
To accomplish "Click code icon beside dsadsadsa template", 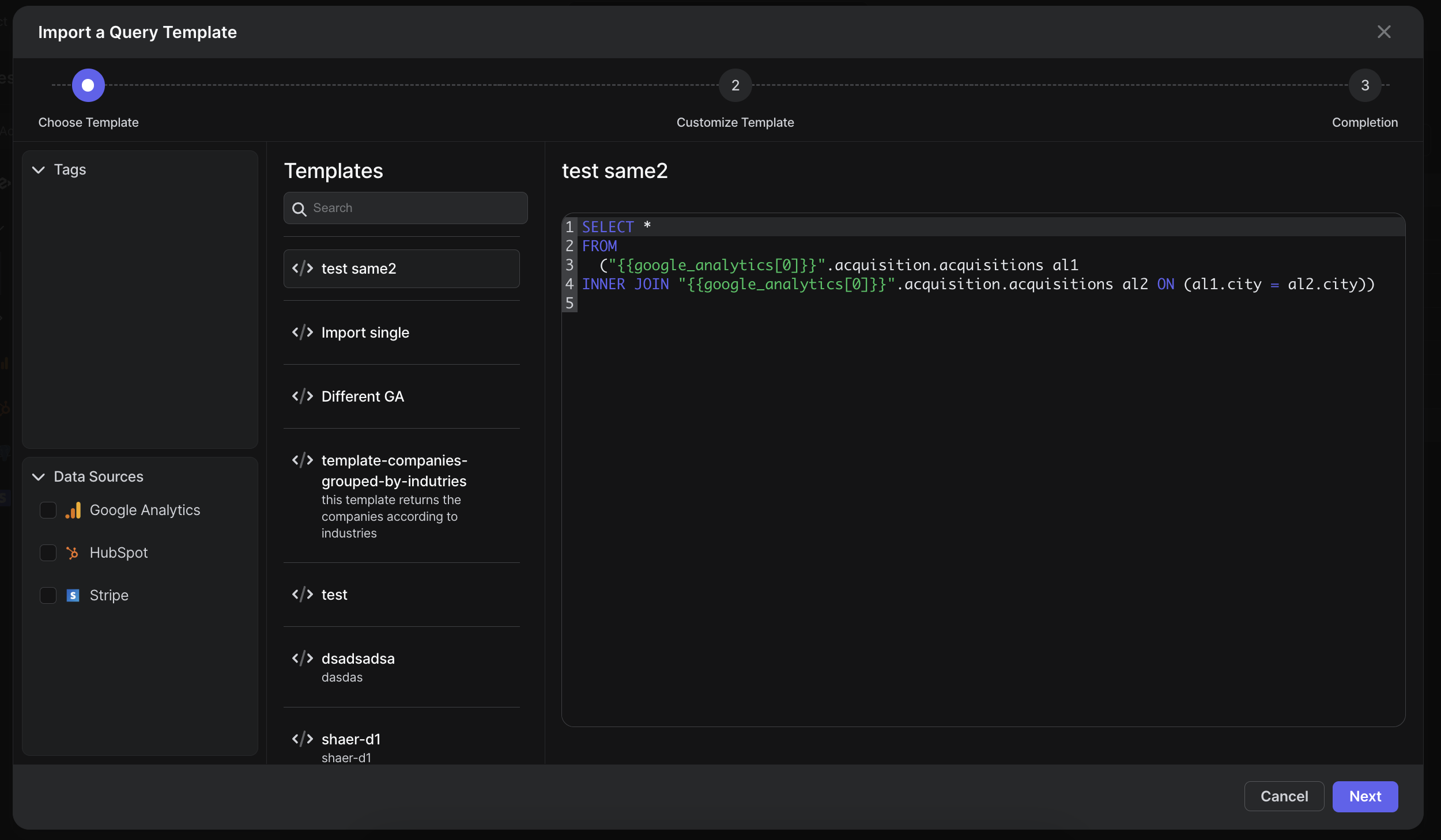I will [303, 659].
